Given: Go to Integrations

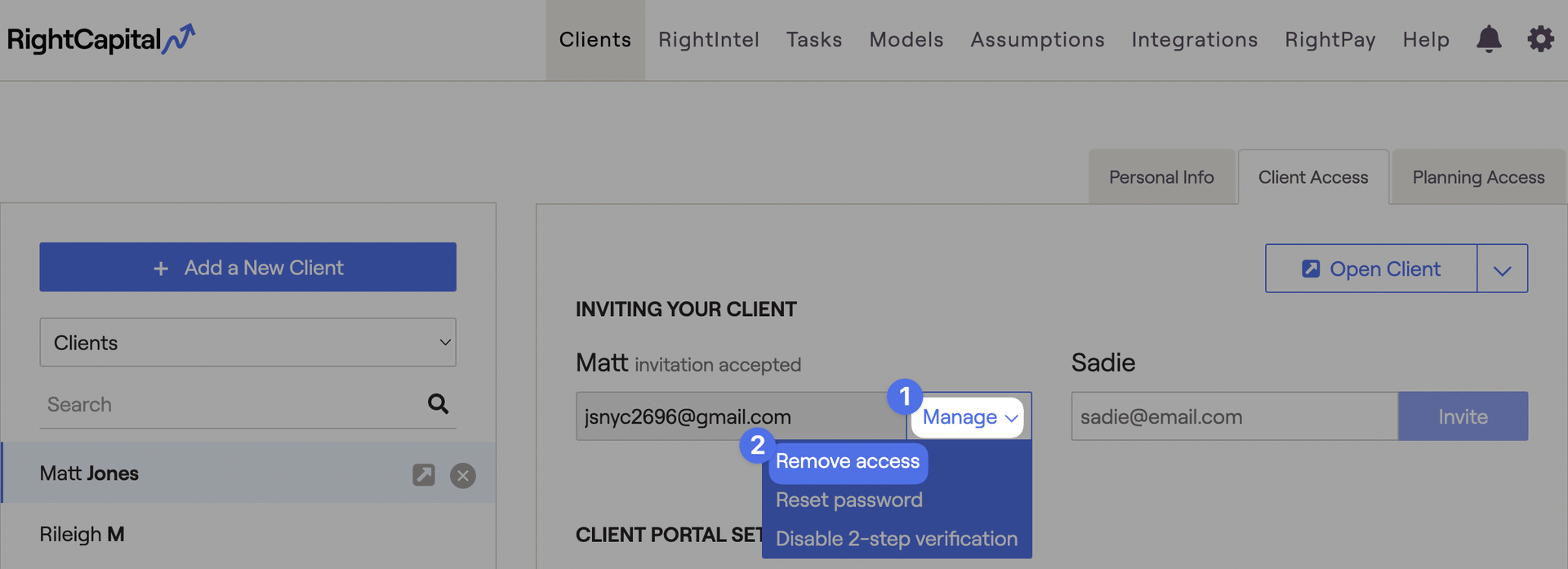Looking at the screenshot, I should [1195, 40].
